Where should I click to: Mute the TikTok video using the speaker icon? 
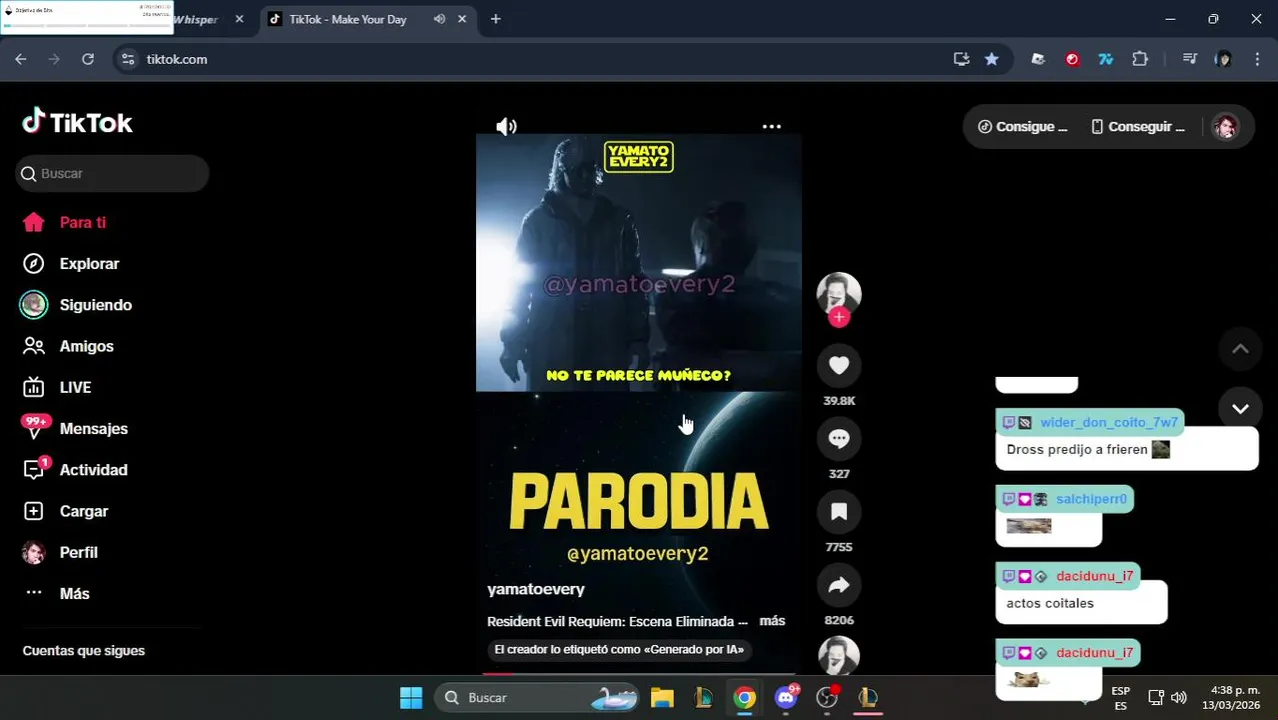click(x=507, y=127)
